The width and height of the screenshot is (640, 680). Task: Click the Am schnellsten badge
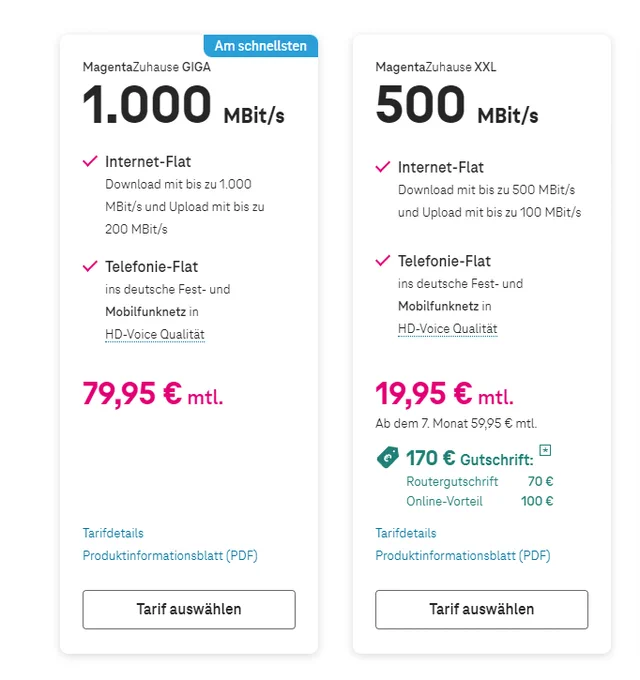point(261,46)
